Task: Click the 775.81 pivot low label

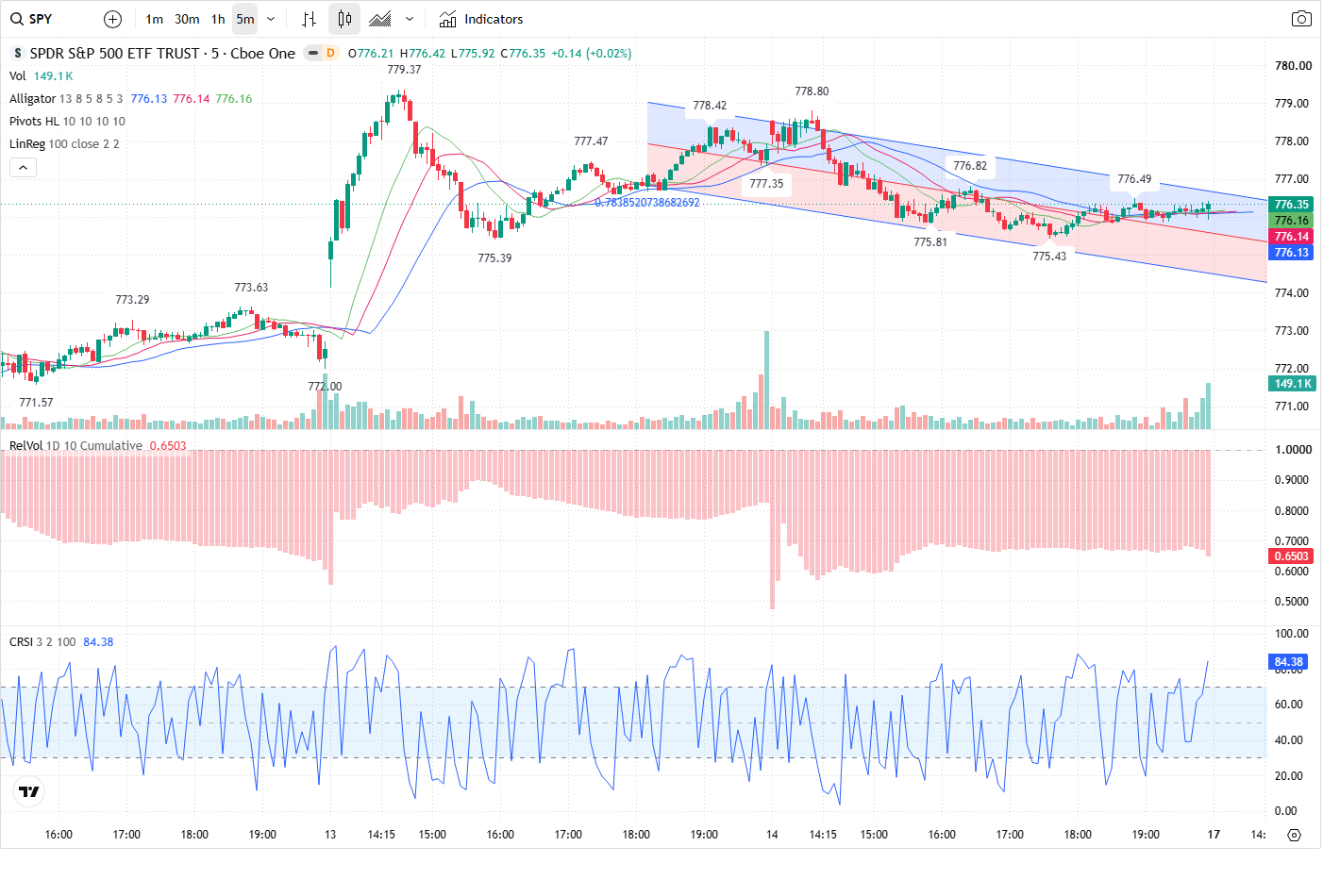Action: 930,242
